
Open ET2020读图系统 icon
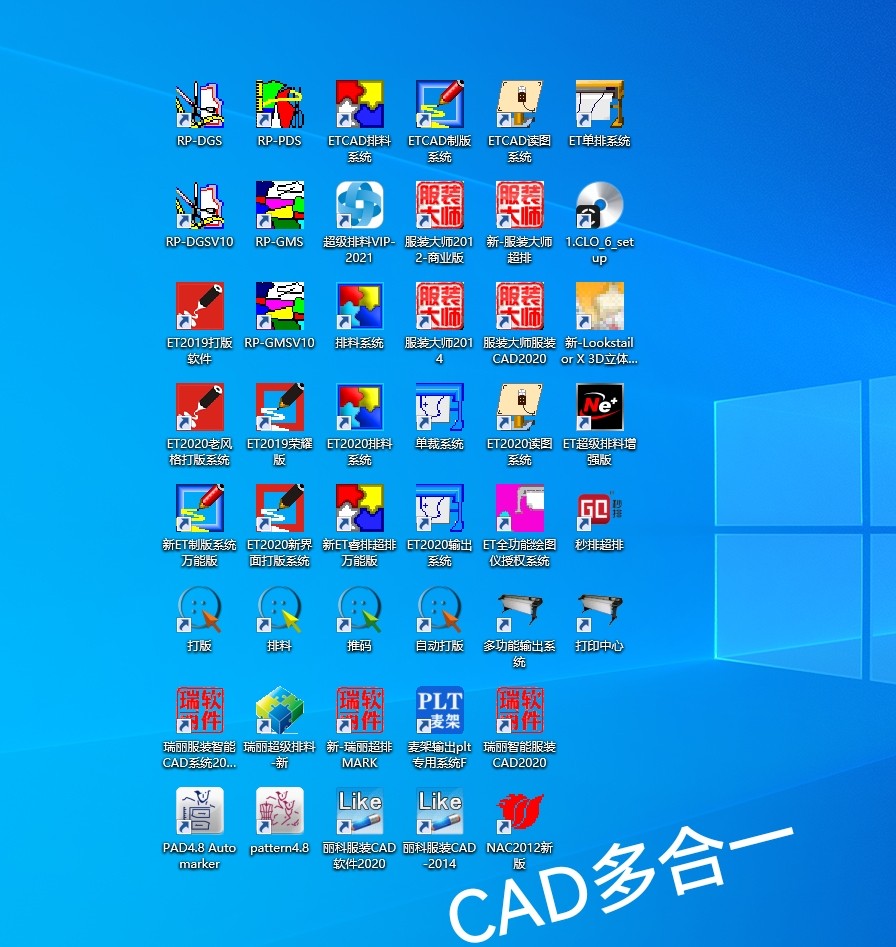pyautogui.click(x=519, y=406)
